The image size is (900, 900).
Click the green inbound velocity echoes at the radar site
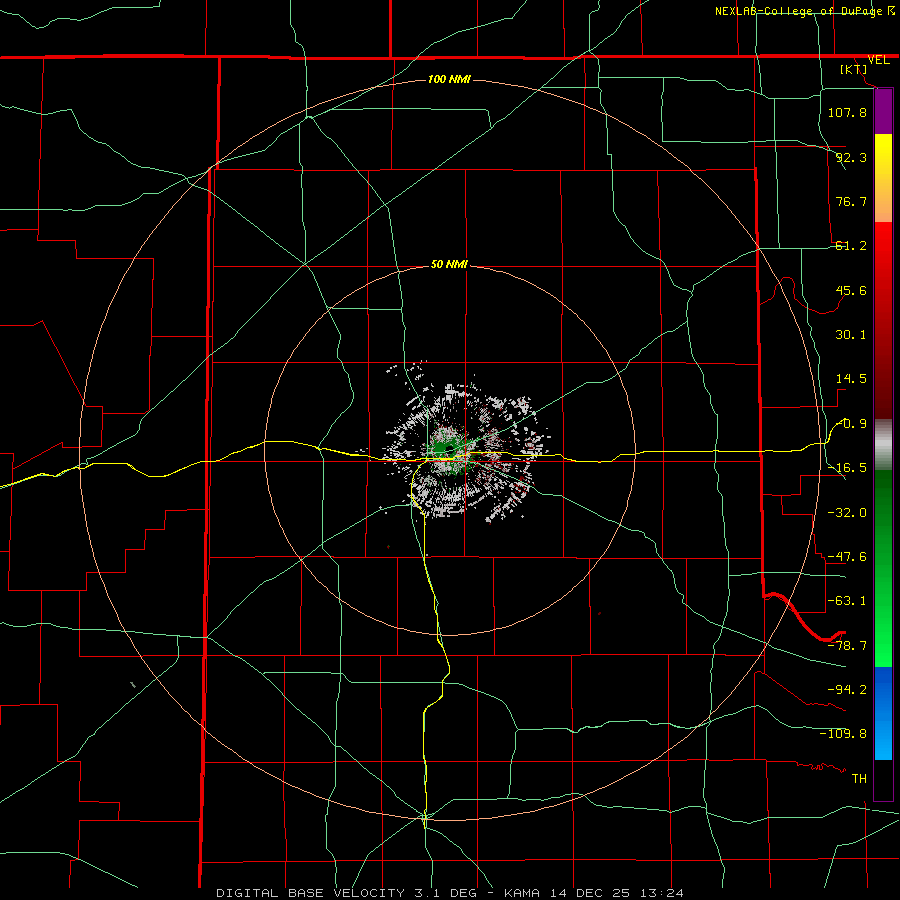coord(443,447)
